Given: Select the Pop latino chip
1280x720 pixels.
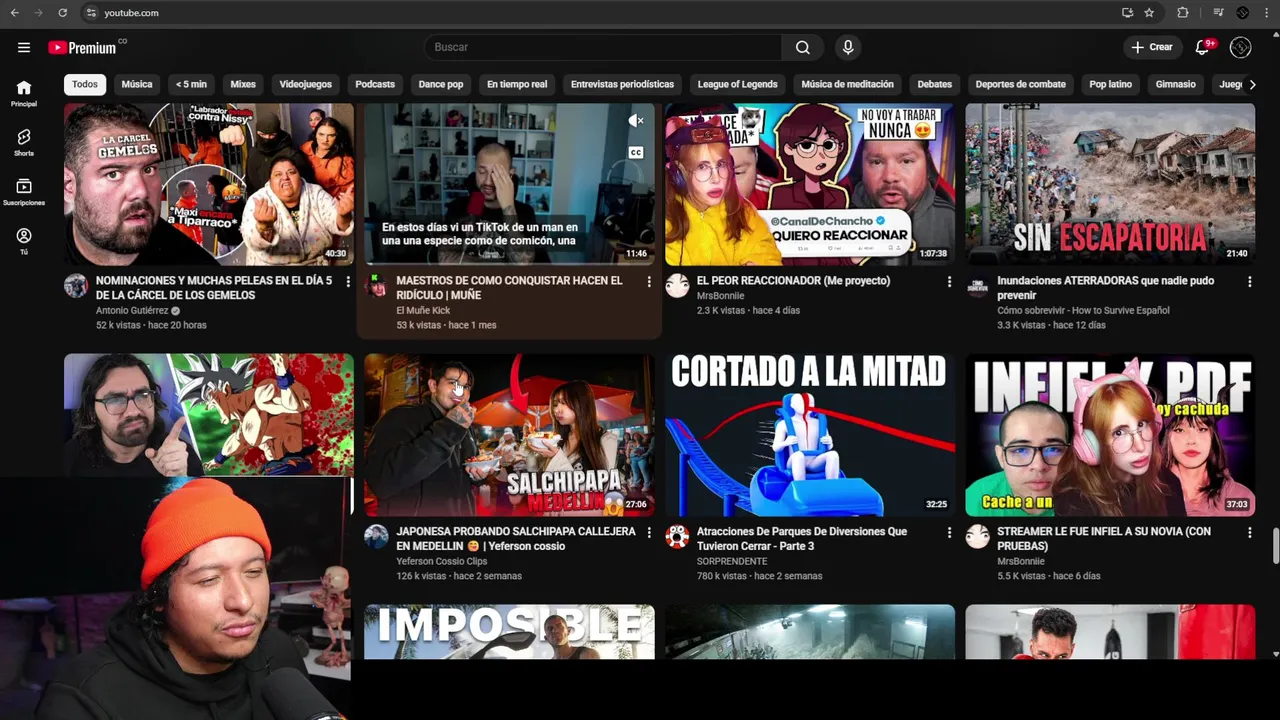Looking at the screenshot, I should point(1110,84).
